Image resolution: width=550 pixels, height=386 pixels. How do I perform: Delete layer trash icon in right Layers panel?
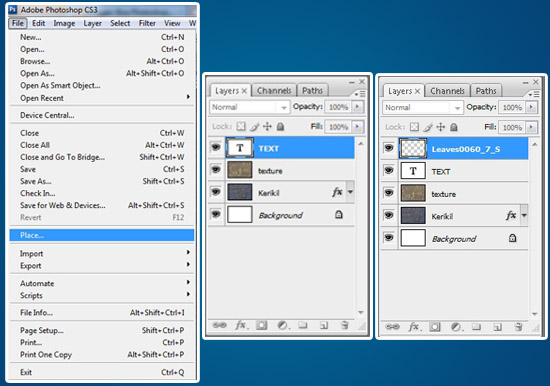518,327
